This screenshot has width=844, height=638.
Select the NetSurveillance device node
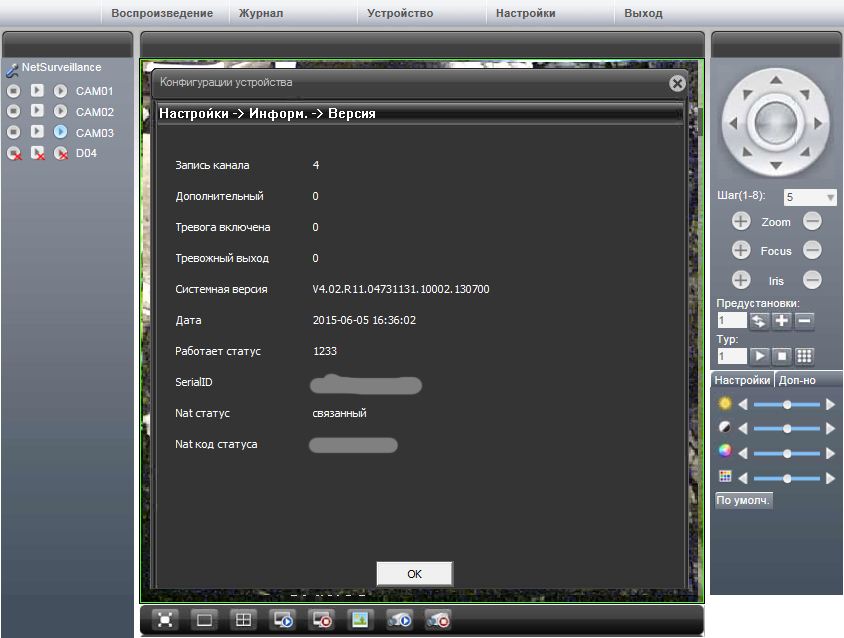click(x=61, y=67)
